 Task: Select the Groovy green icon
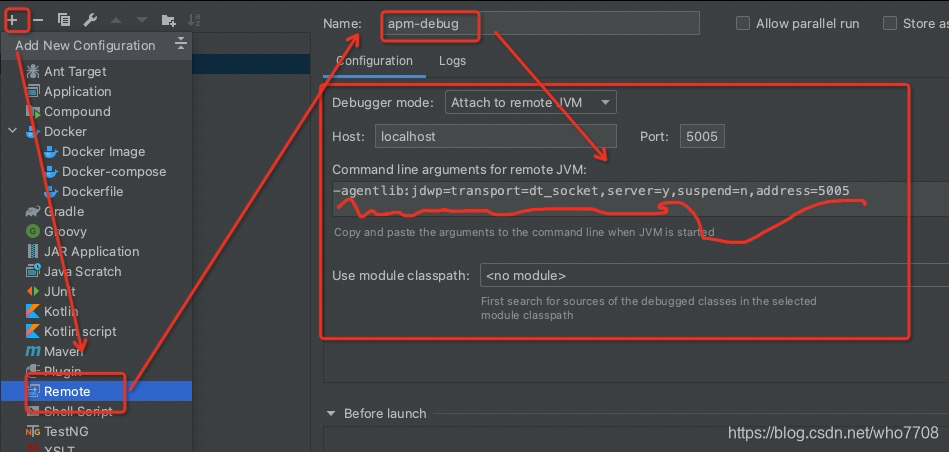point(33,231)
